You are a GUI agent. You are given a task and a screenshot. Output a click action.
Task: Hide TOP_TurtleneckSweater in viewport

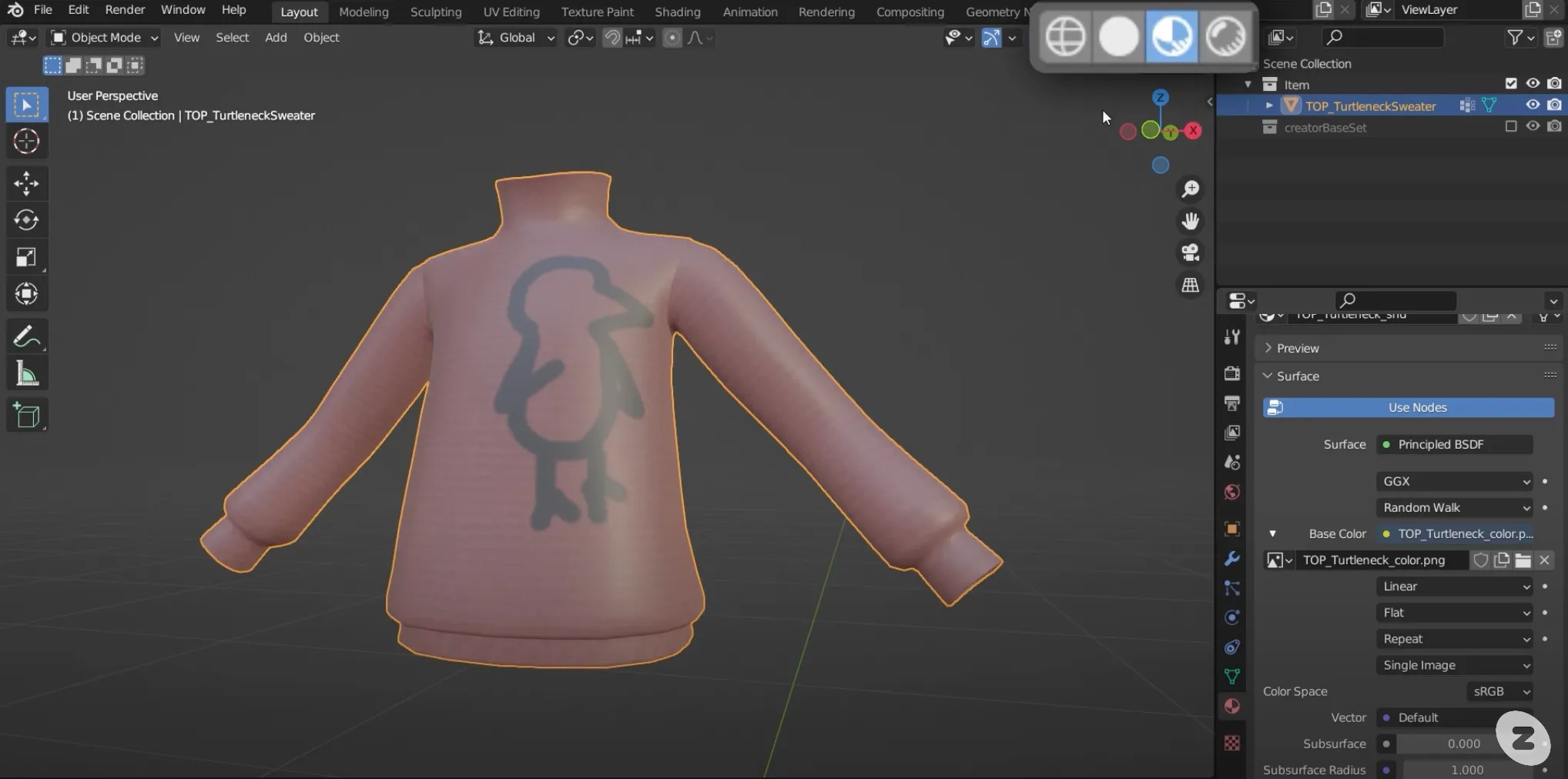point(1533,105)
